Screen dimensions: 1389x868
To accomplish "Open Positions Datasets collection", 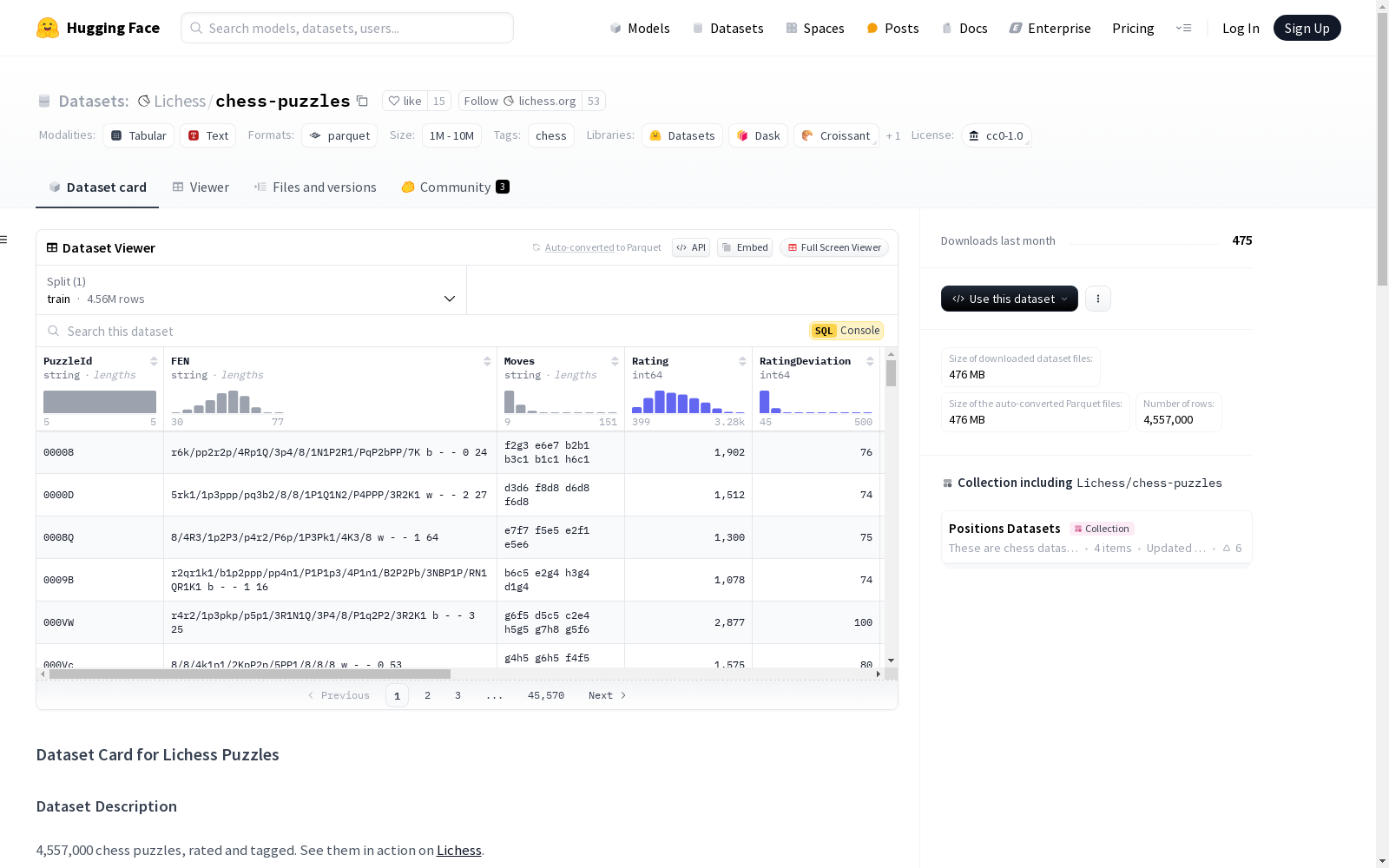I will tap(1096, 537).
